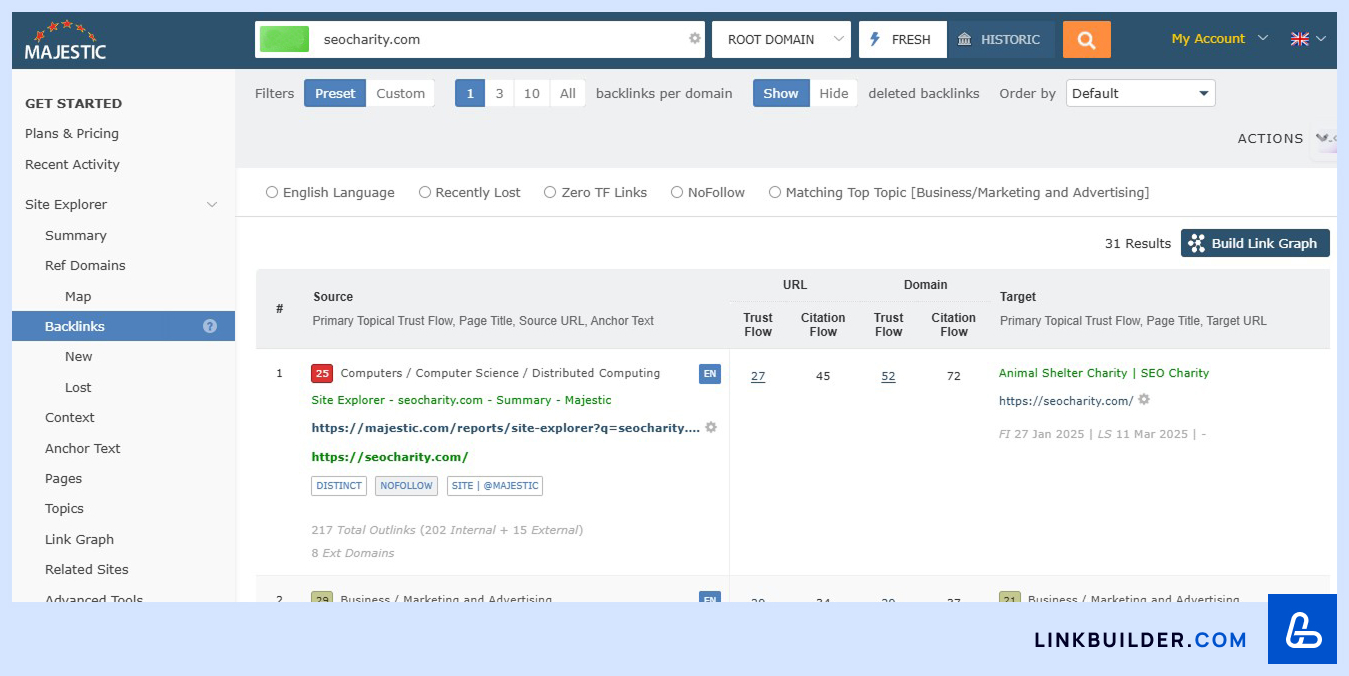Screen dimensions: 1349x676
Task: Open majestic.com site-explorer source URL
Action: 505,427
